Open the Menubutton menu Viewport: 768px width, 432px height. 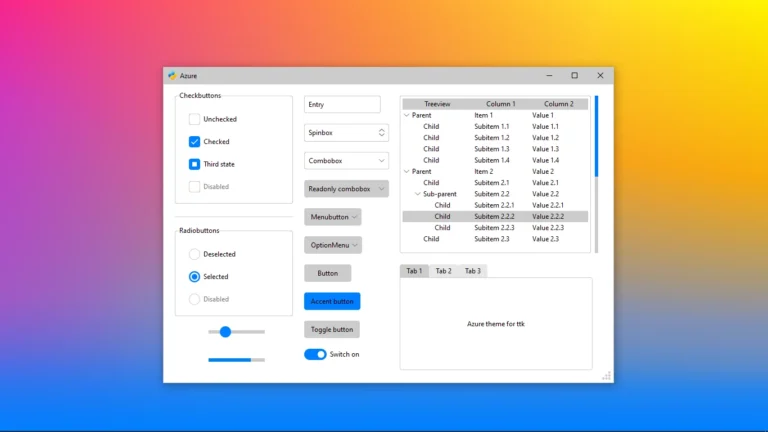(x=333, y=217)
